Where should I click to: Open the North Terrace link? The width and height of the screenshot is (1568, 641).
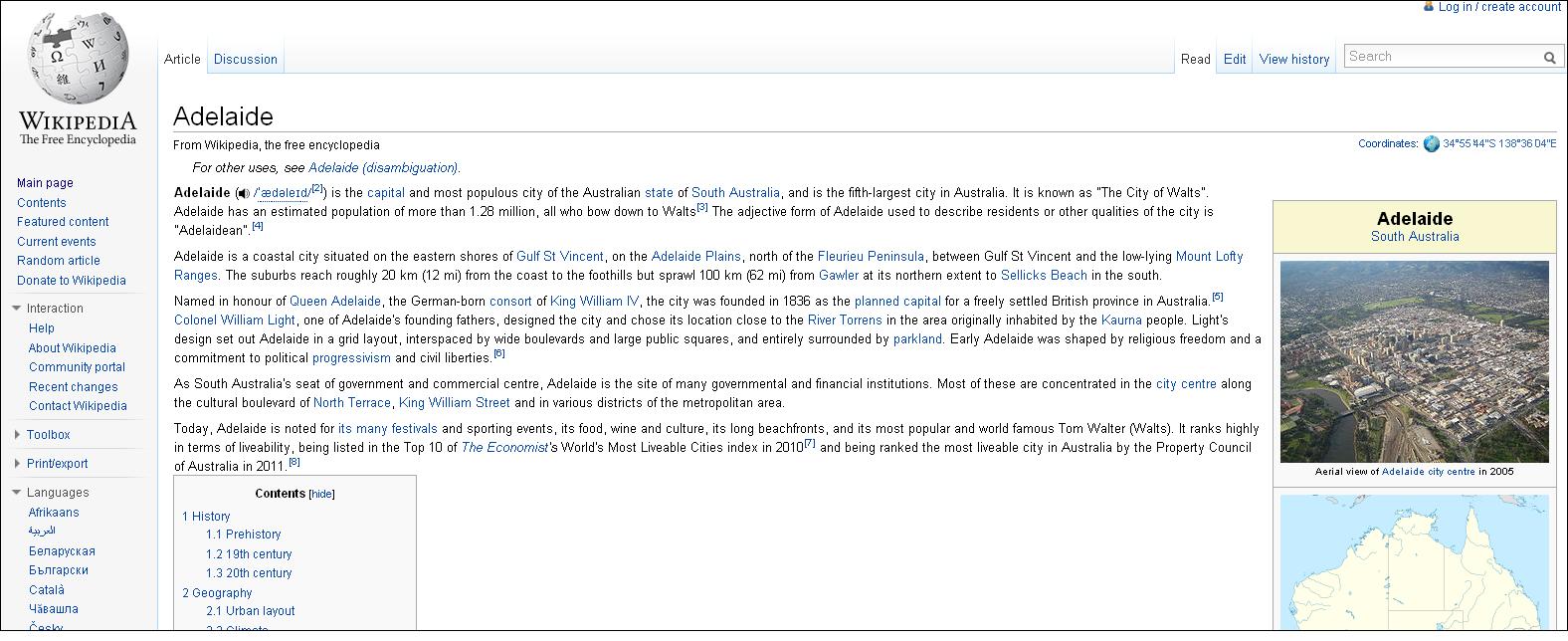click(x=352, y=403)
